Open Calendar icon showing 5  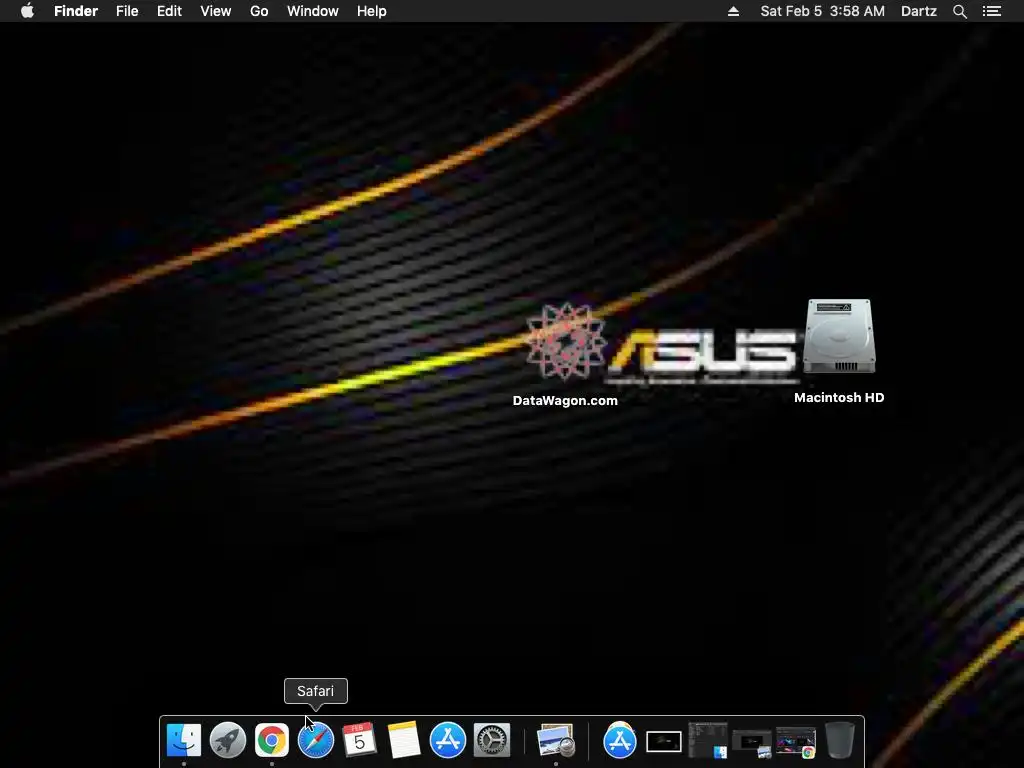[360, 740]
